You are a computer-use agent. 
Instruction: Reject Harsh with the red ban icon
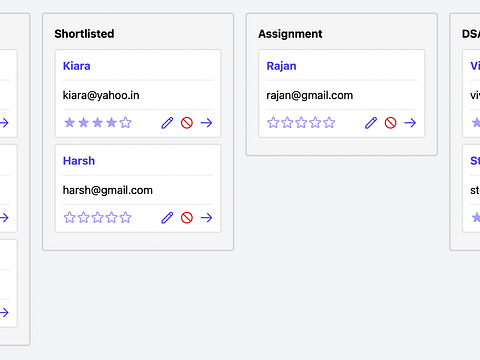[x=187, y=218]
